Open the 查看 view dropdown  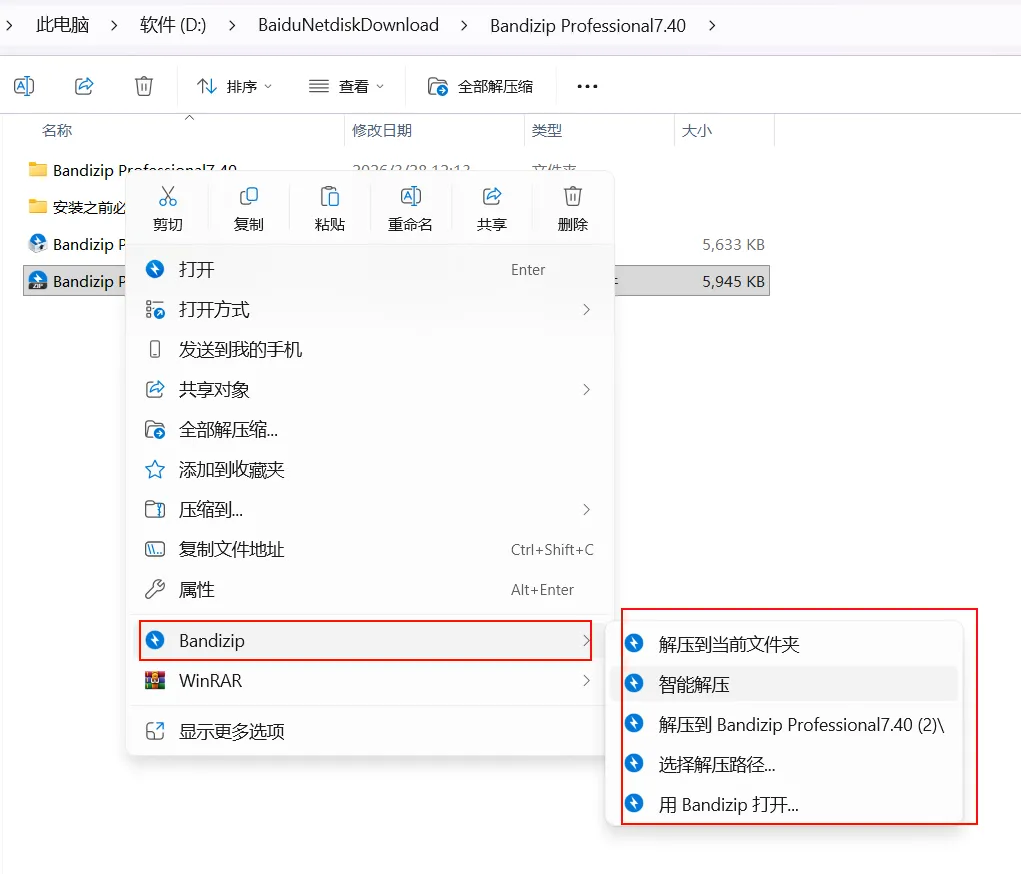[x=346, y=86]
